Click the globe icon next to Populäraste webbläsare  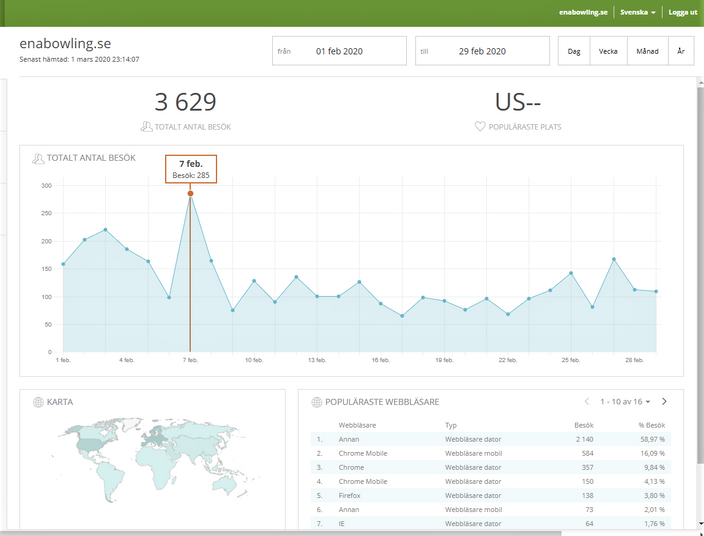click(x=317, y=402)
